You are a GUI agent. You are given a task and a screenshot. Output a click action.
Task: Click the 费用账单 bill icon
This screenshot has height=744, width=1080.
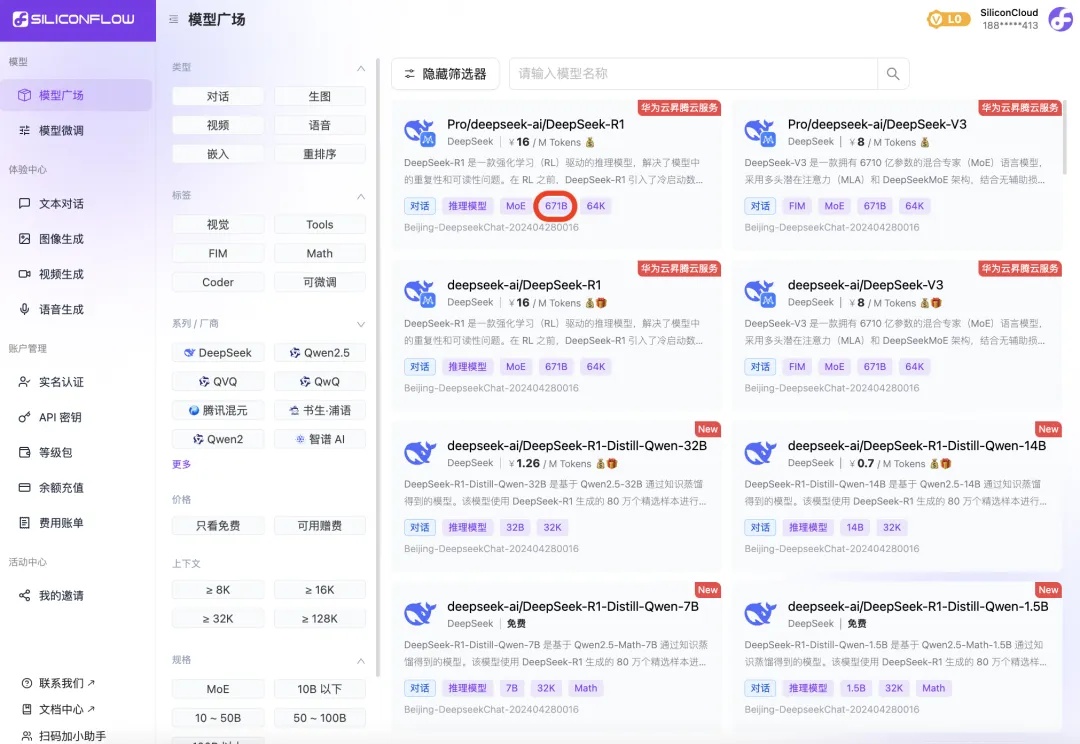[25, 522]
